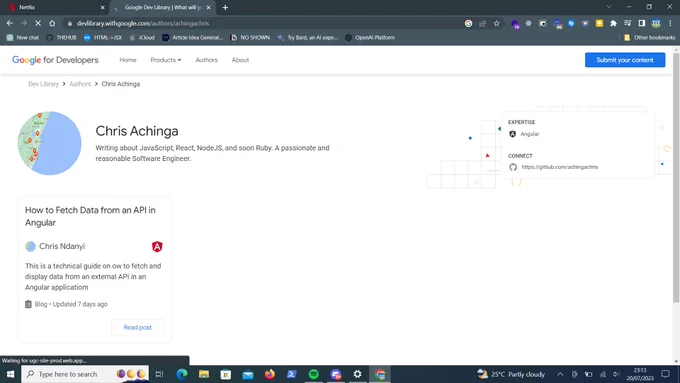Click the Authors breadcrumb link
Image resolution: width=680 pixels, height=383 pixels.
tap(80, 84)
